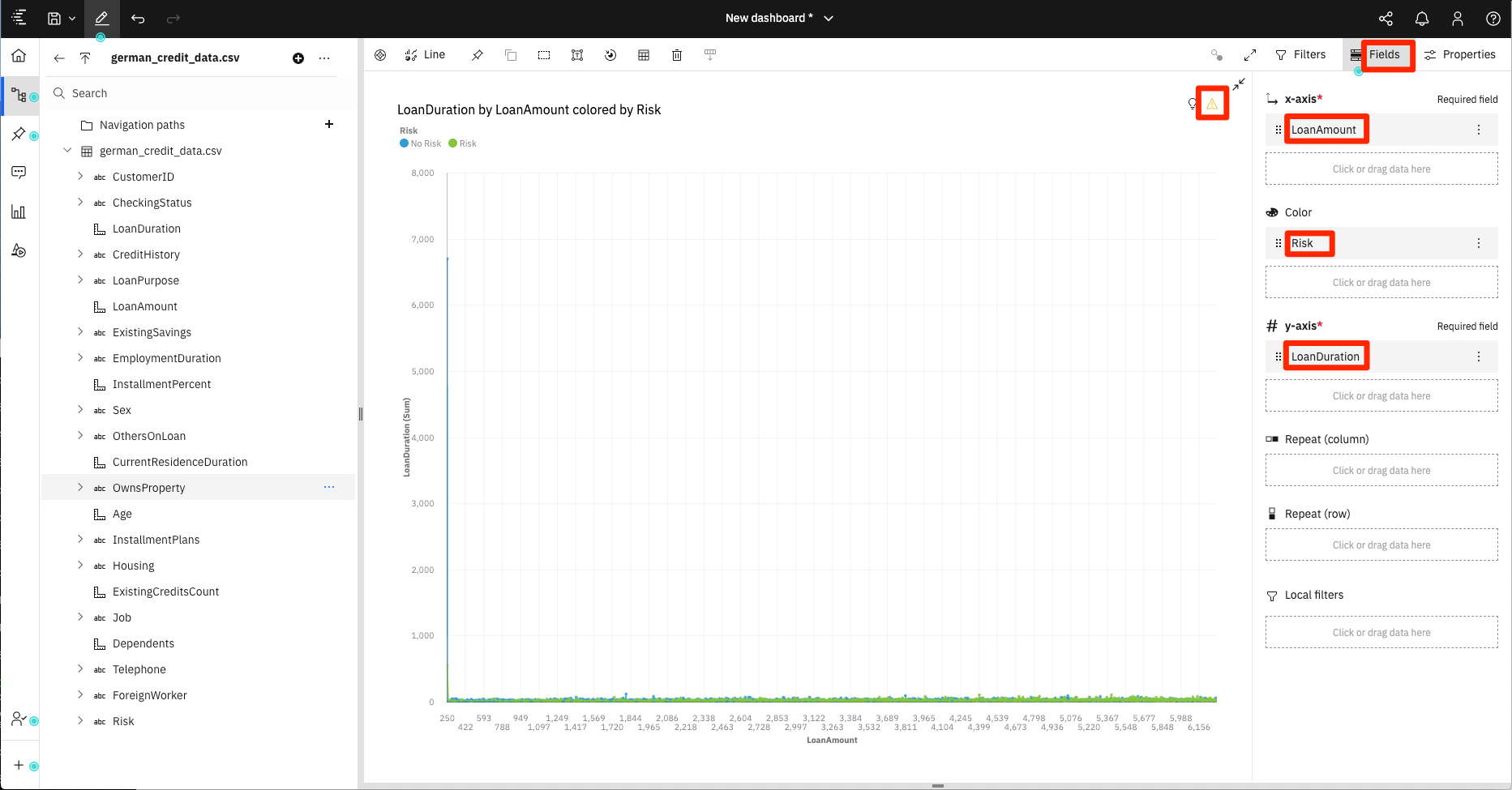The height and width of the screenshot is (790, 1512).
Task: Open the main hamburger menu
Action: click(19, 18)
